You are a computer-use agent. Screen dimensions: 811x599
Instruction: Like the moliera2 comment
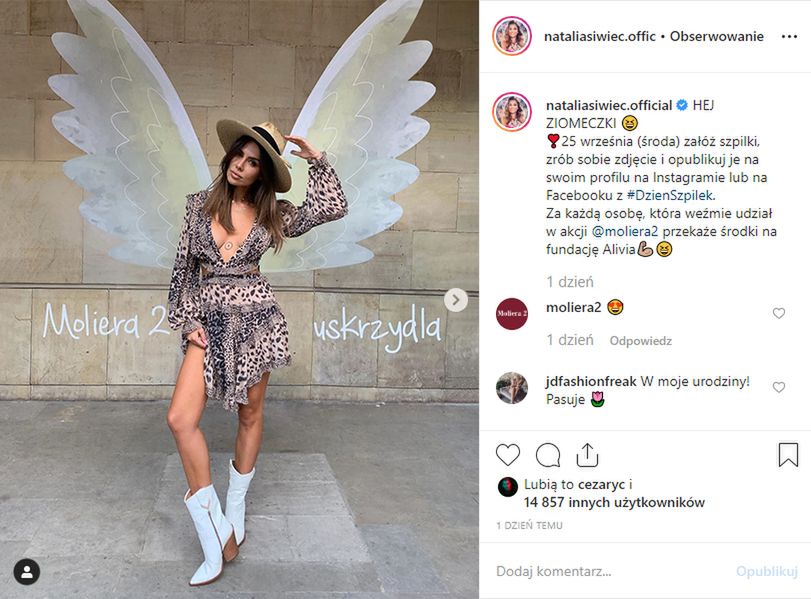(x=778, y=313)
